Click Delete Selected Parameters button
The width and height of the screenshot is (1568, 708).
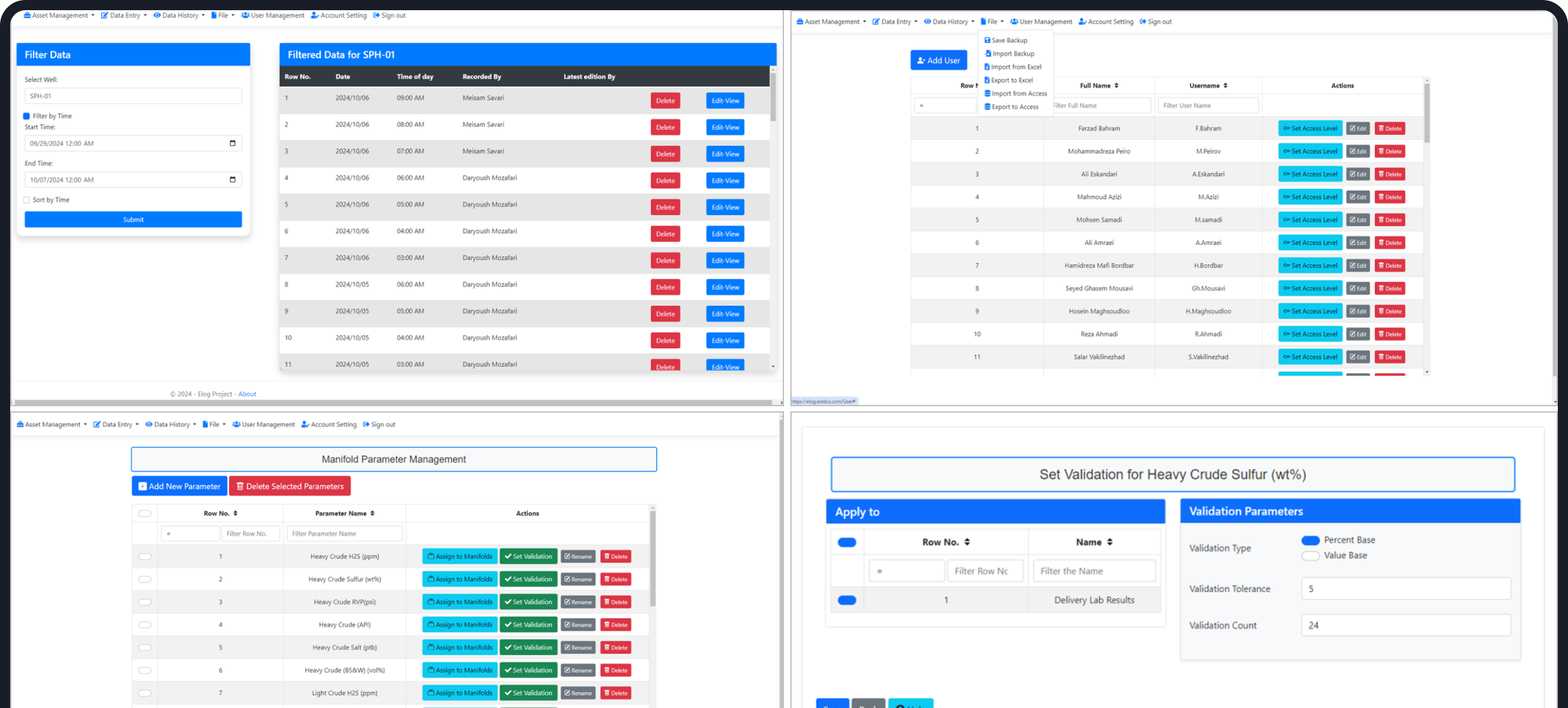[290, 486]
